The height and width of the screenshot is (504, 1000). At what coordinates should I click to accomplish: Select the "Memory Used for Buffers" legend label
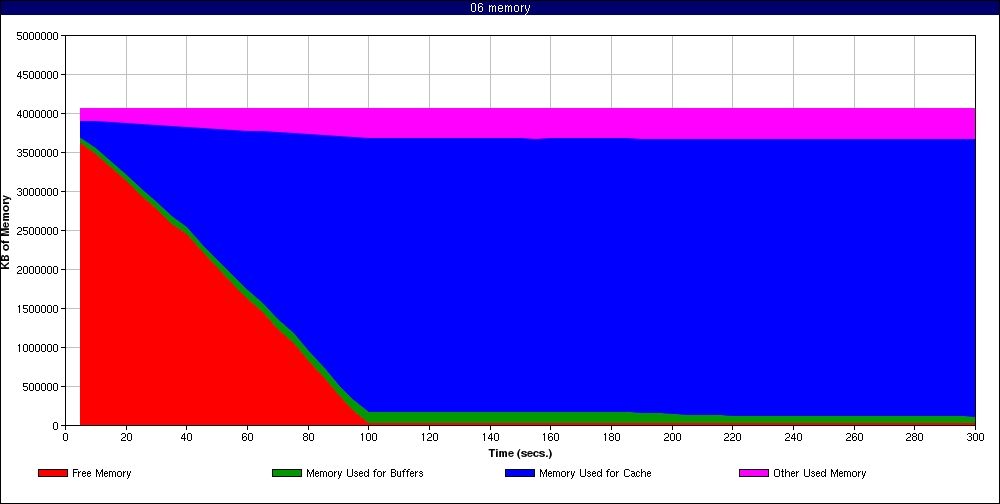pyautogui.click(x=365, y=473)
